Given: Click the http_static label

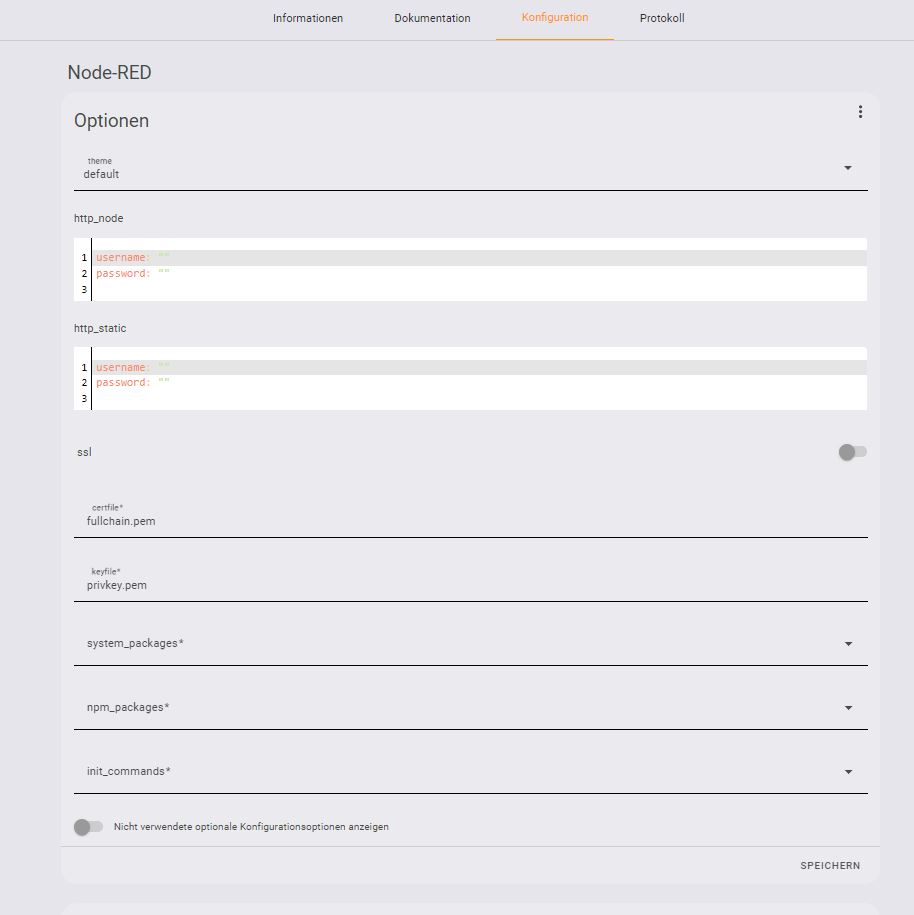Looking at the screenshot, I should point(100,329).
